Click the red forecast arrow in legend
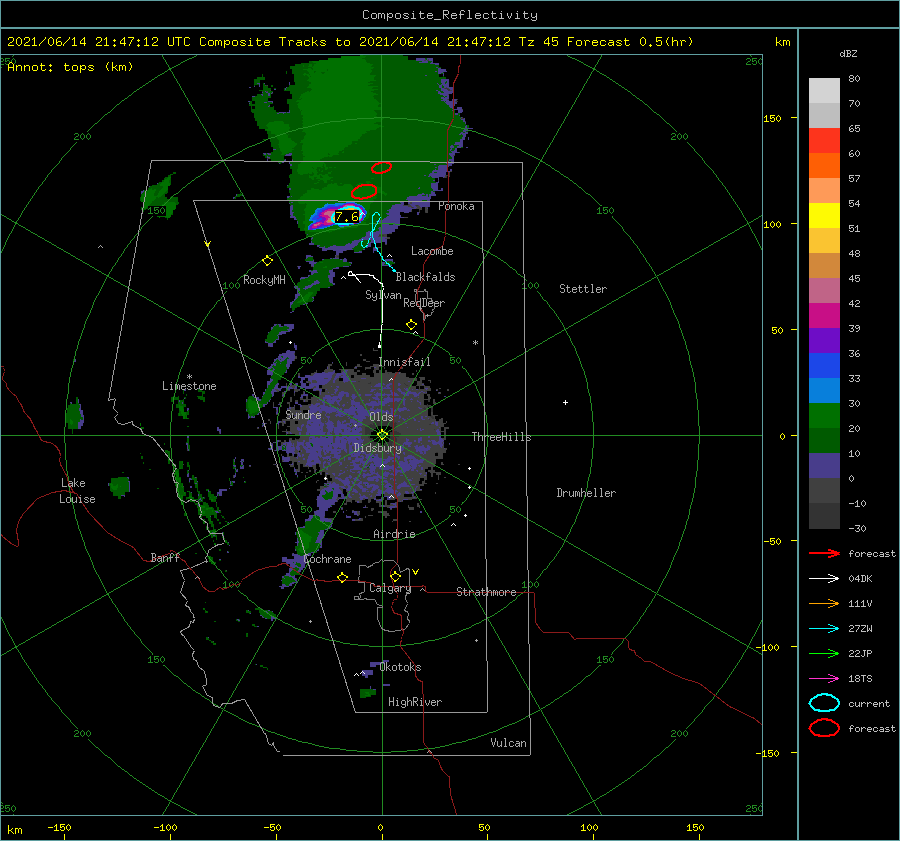This screenshot has height=841, width=900. (824, 553)
